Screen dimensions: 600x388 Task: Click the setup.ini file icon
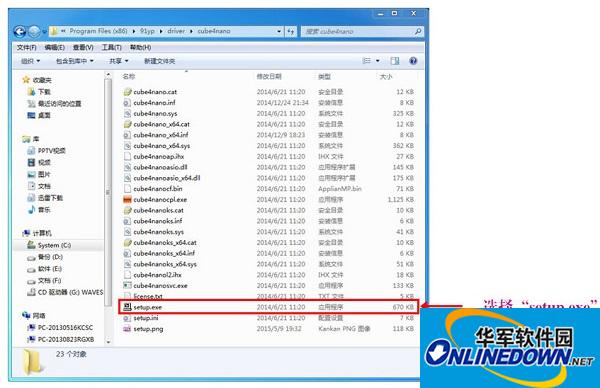tap(127, 318)
